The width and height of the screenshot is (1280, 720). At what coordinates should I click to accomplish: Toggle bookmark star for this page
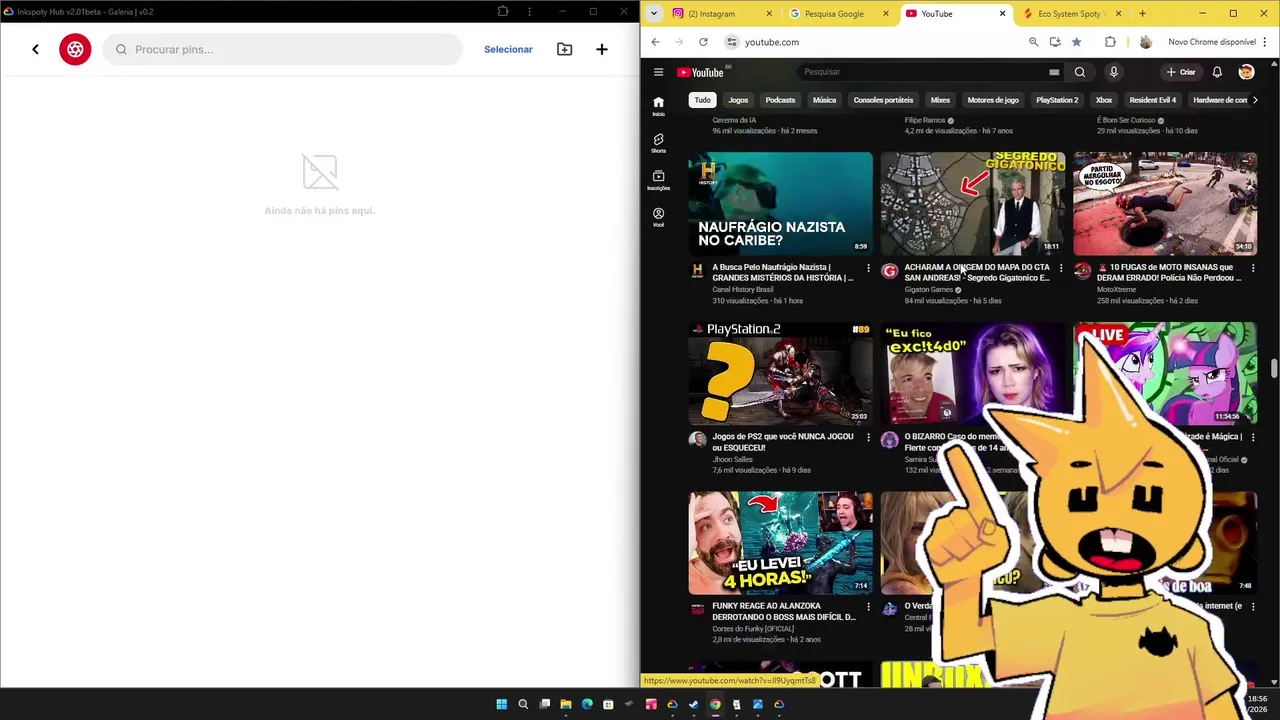pos(1076,42)
